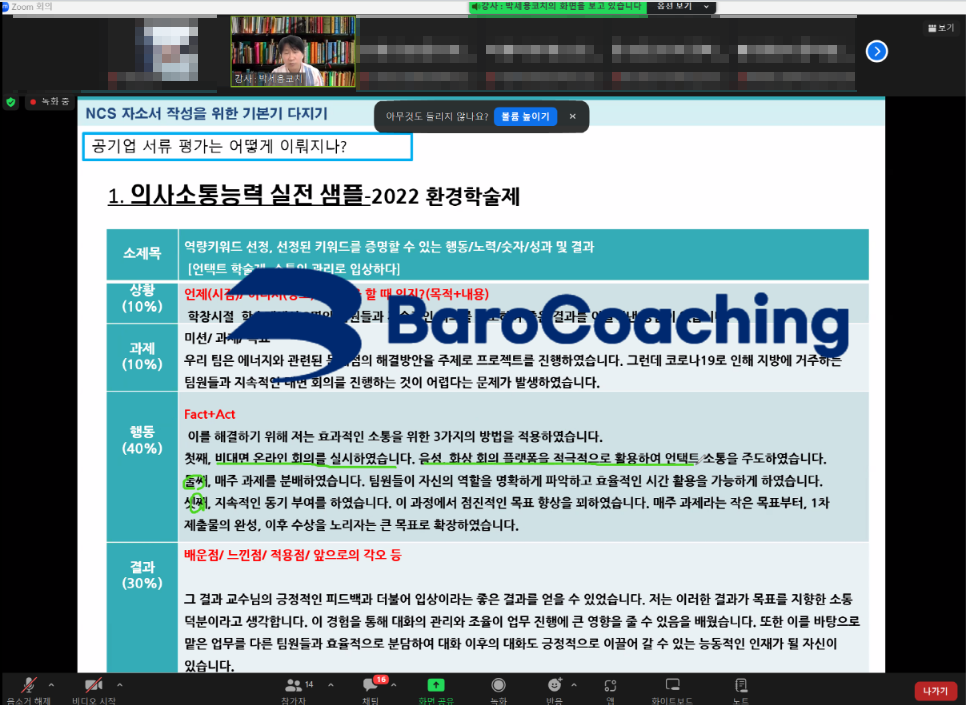Start video using the camera icon
This screenshot has width=966, height=705.
[94, 686]
